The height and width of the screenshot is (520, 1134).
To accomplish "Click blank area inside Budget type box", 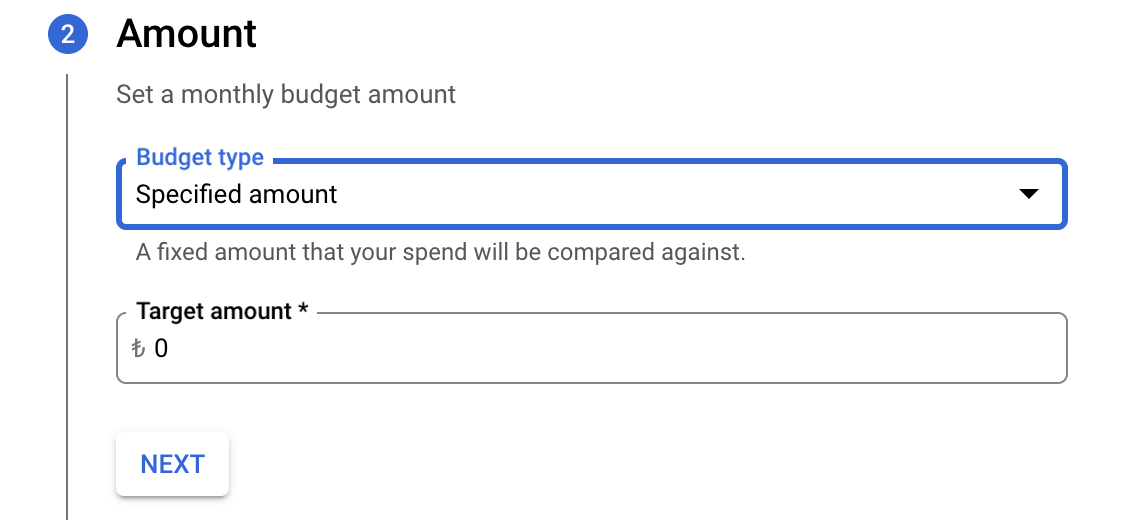I will [x=673, y=194].
